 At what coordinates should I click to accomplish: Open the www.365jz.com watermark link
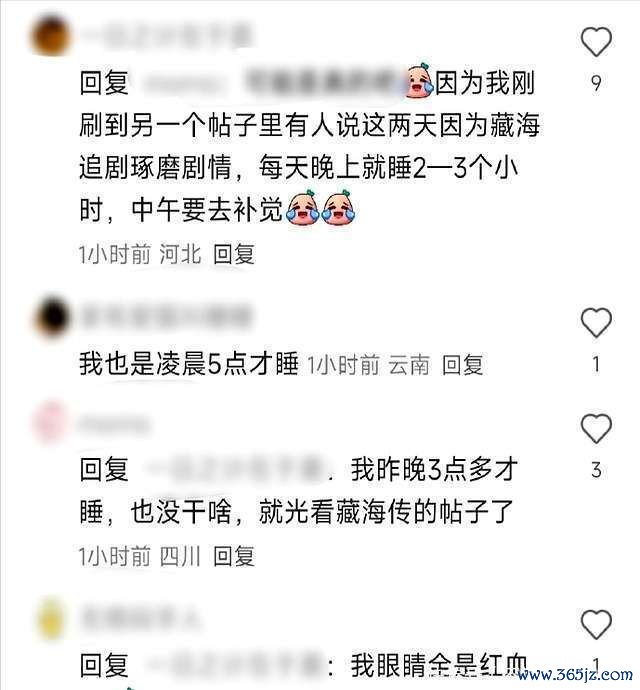[x=575, y=675]
